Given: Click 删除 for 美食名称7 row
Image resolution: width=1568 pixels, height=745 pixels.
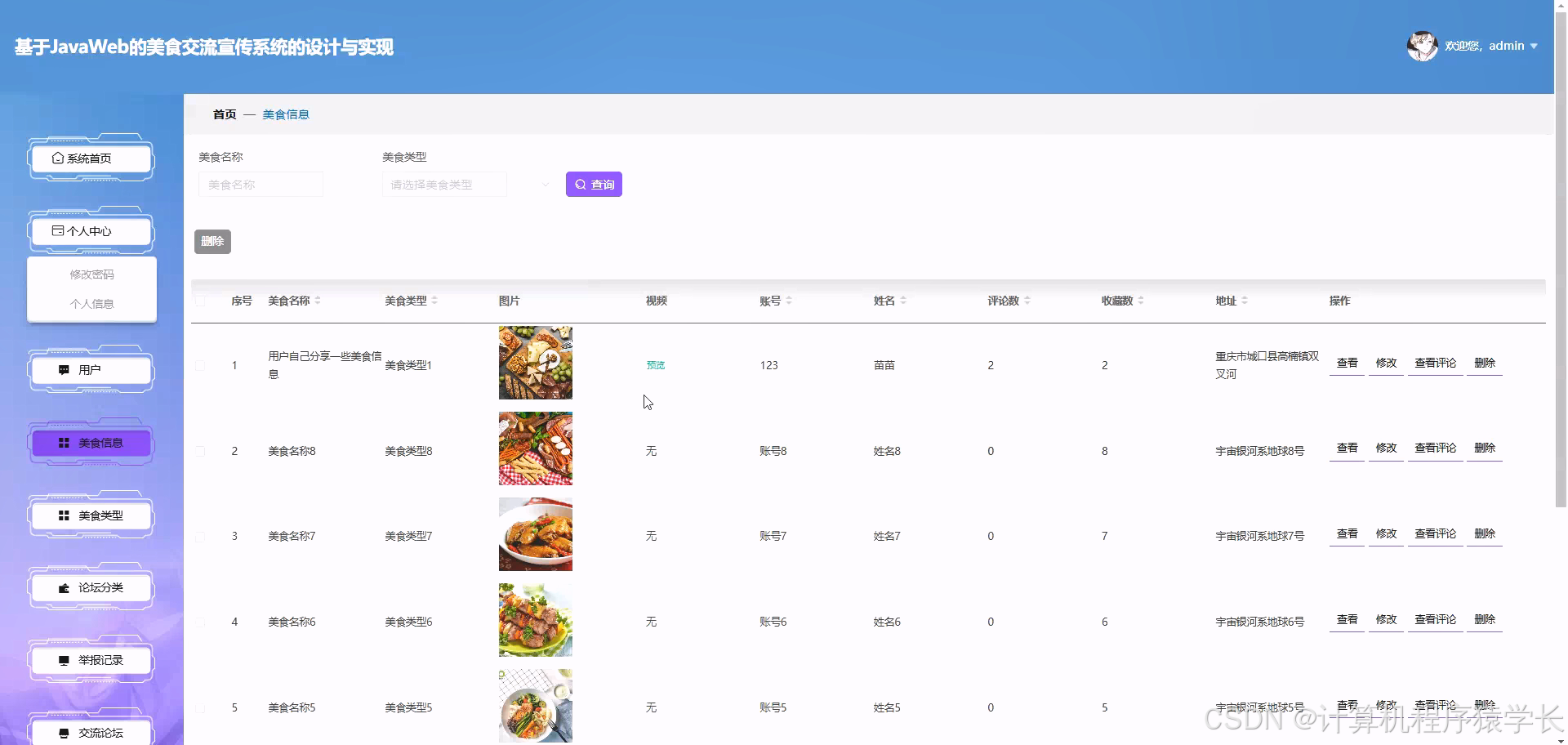Looking at the screenshot, I should pyautogui.click(x=1485, y=533).
